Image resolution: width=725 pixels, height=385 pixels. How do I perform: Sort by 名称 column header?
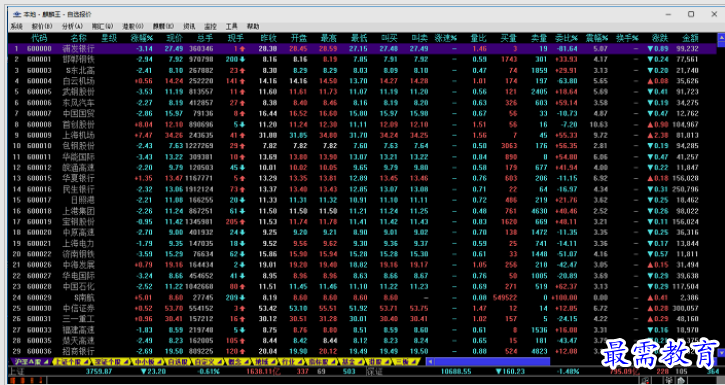click(x=78, y=38)
